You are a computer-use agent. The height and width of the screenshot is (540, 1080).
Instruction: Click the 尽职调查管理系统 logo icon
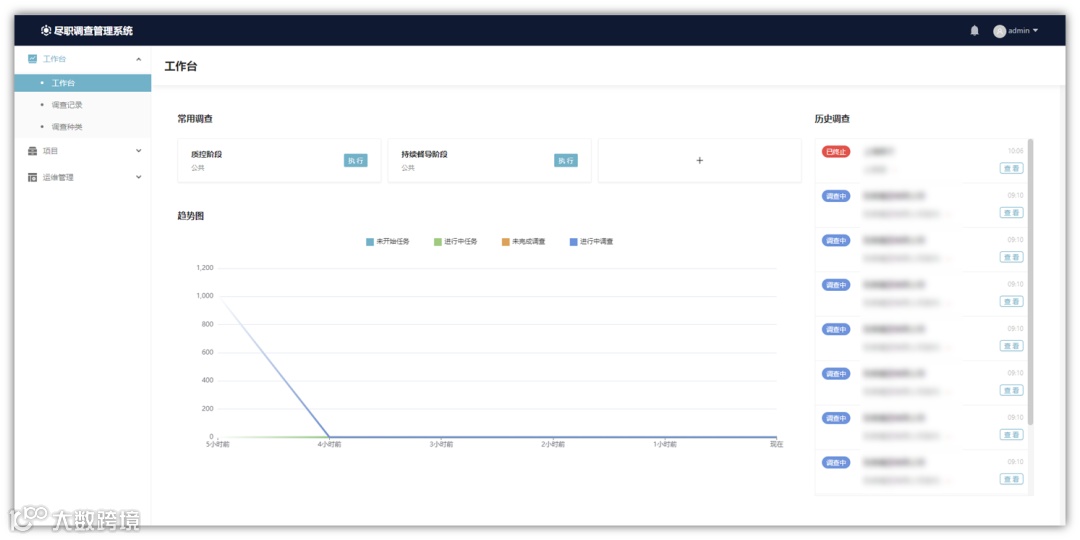tap(46, 30)
